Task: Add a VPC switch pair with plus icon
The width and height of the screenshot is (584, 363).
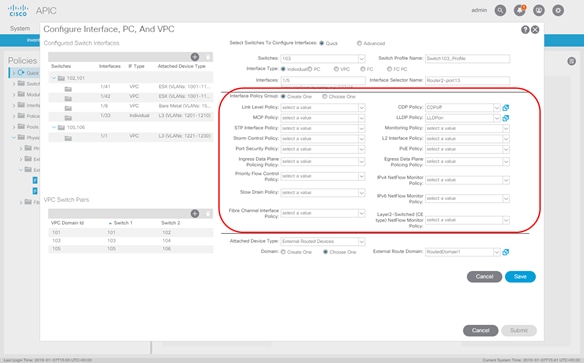Action: (195, 214)
